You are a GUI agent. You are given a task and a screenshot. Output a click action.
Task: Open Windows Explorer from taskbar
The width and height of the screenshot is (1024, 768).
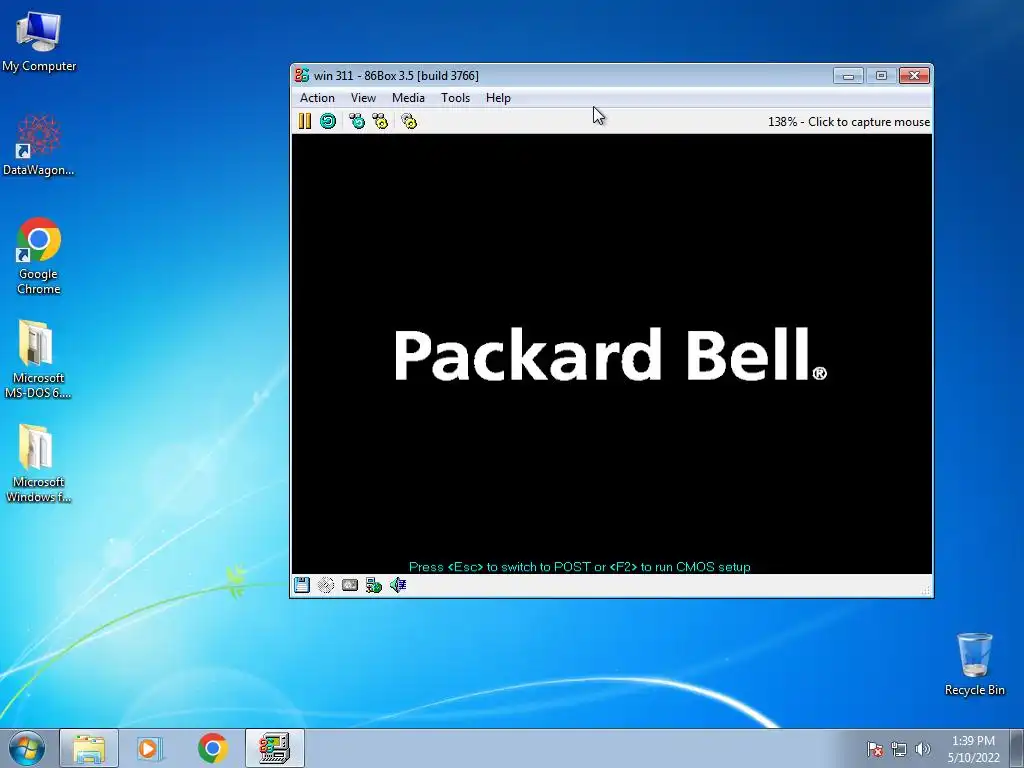(x=89, y=748)
